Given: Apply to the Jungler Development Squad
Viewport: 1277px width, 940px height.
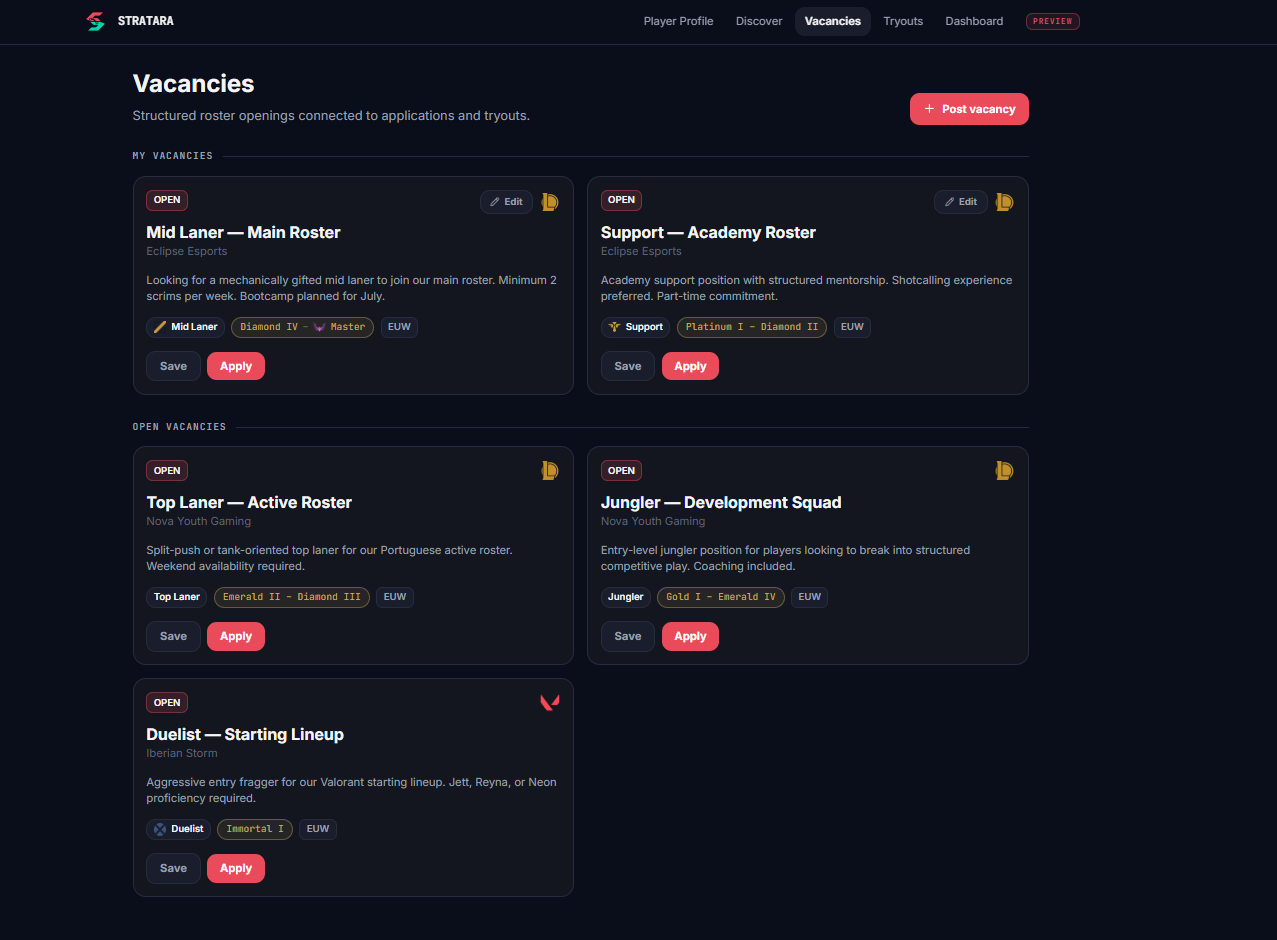Looking at the screenshot, I should 690,636.
